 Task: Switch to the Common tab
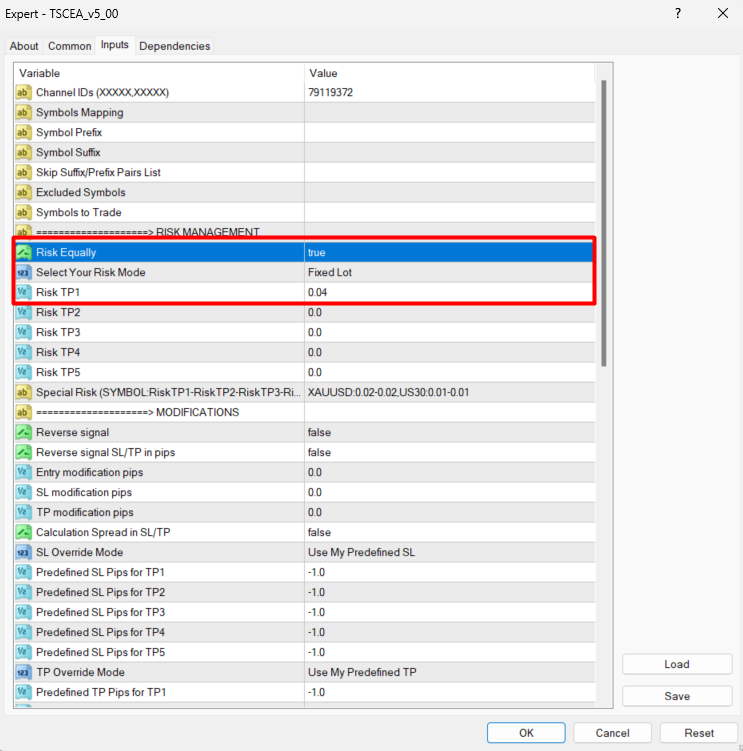pos(69,46)
